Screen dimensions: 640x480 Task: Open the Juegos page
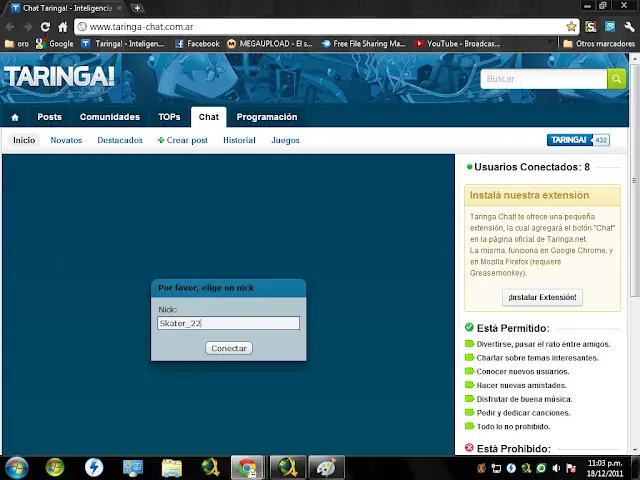(285, 140)
